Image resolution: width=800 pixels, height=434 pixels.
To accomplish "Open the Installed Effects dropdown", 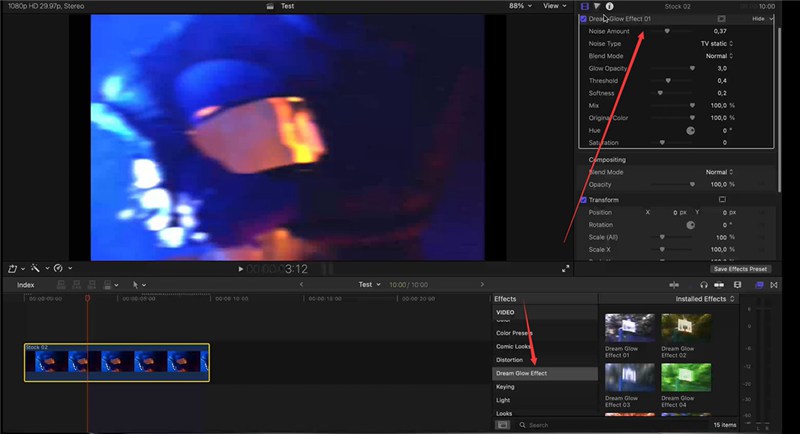I will point(705,299).
